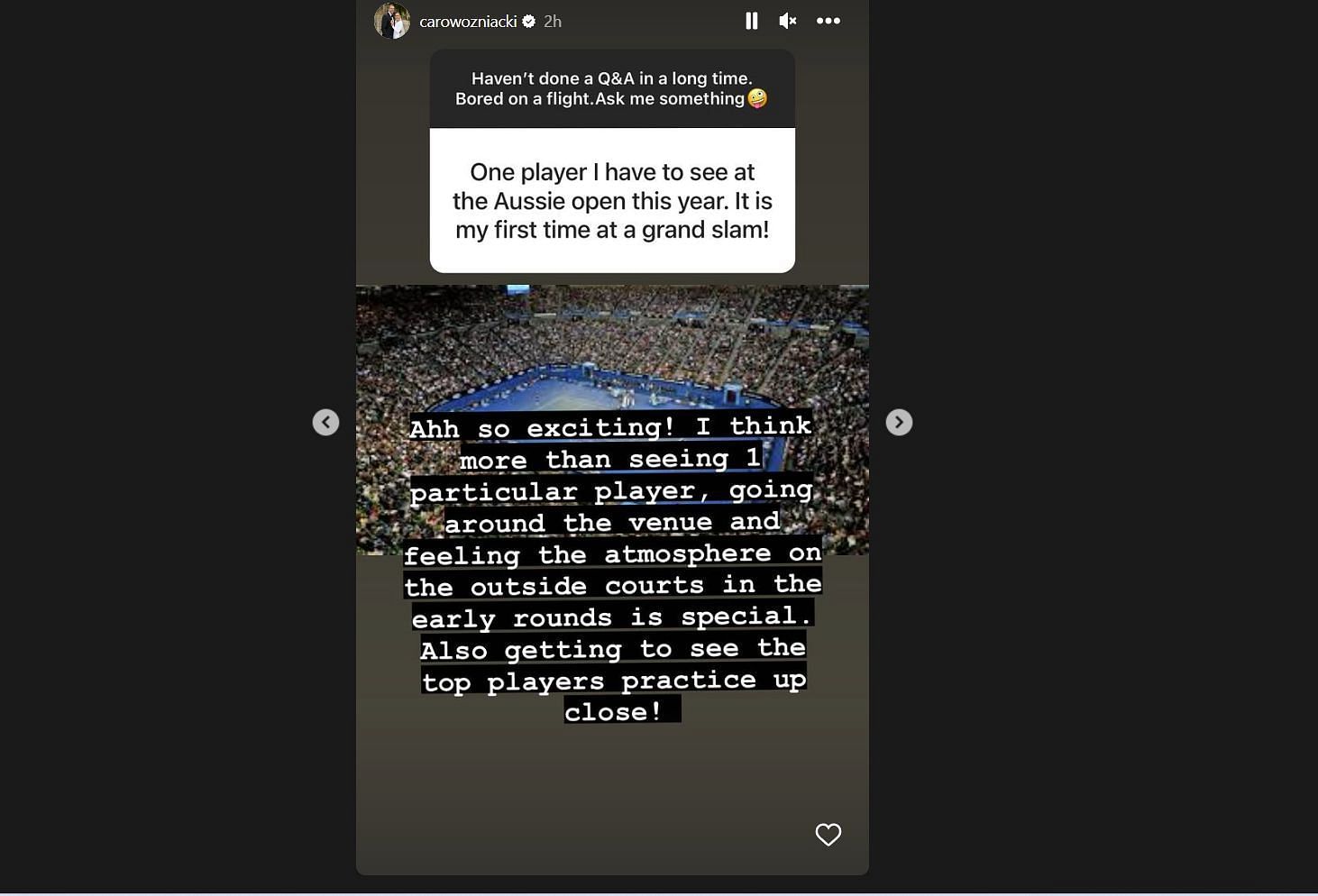Image resolution: width=1318 pixels, height=896 pixels.
Task: Unmute the story audio
Action: [788, 21]
